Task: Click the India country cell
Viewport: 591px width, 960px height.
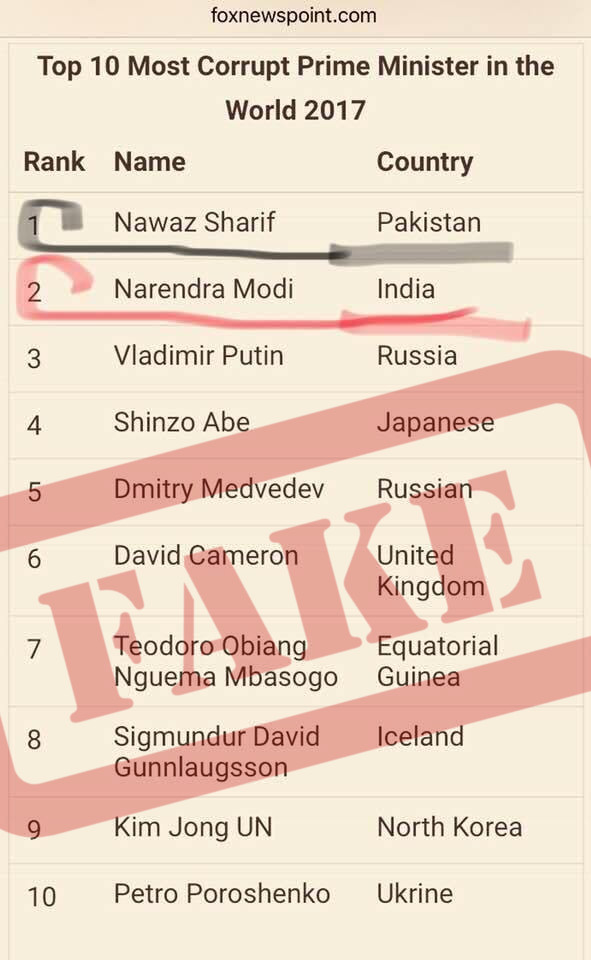Action: pos(406,289)
